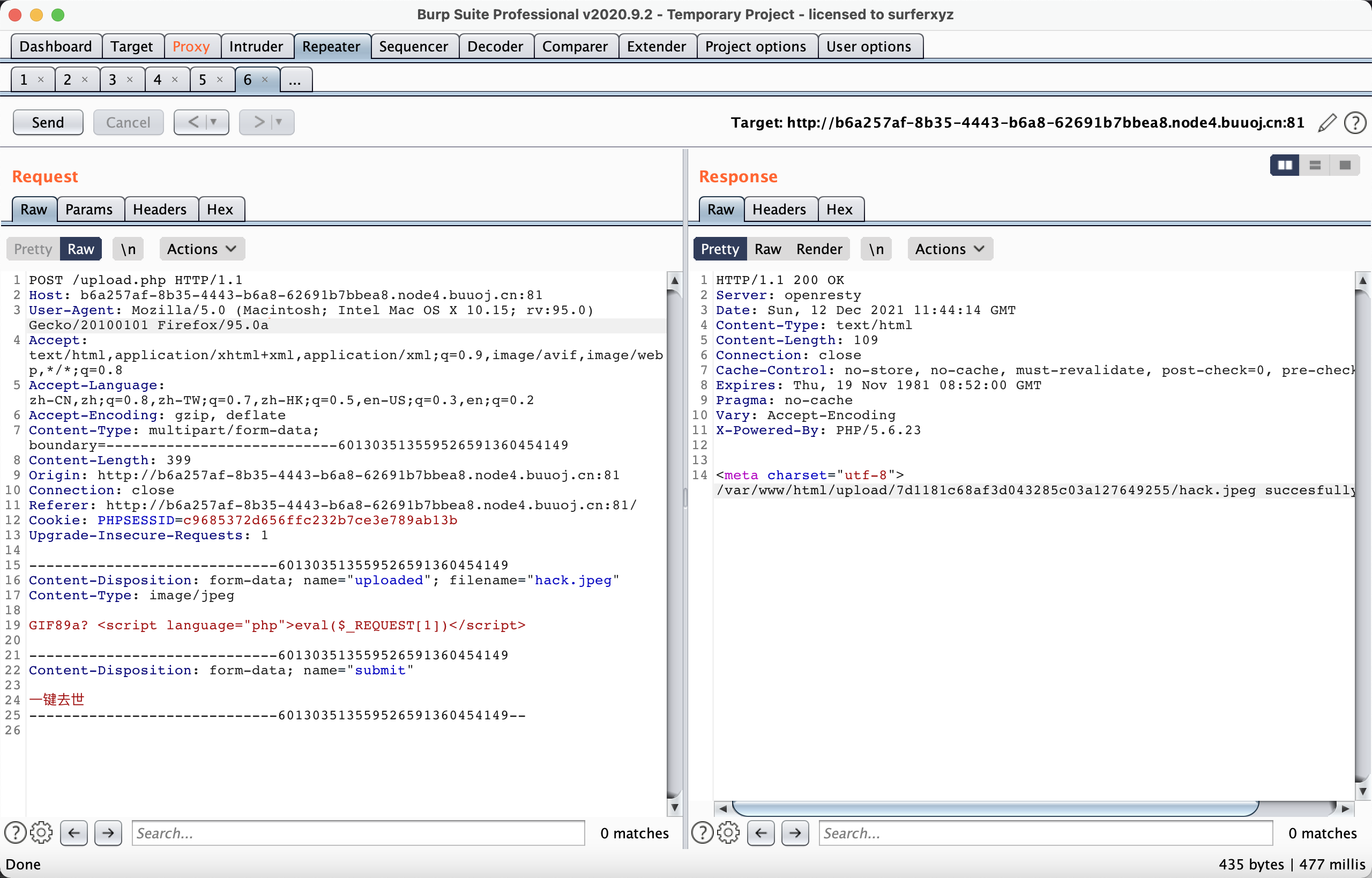Screen dimensions: 1372x878
Task: Click response search next match arrow
Action: click(795, 833)
